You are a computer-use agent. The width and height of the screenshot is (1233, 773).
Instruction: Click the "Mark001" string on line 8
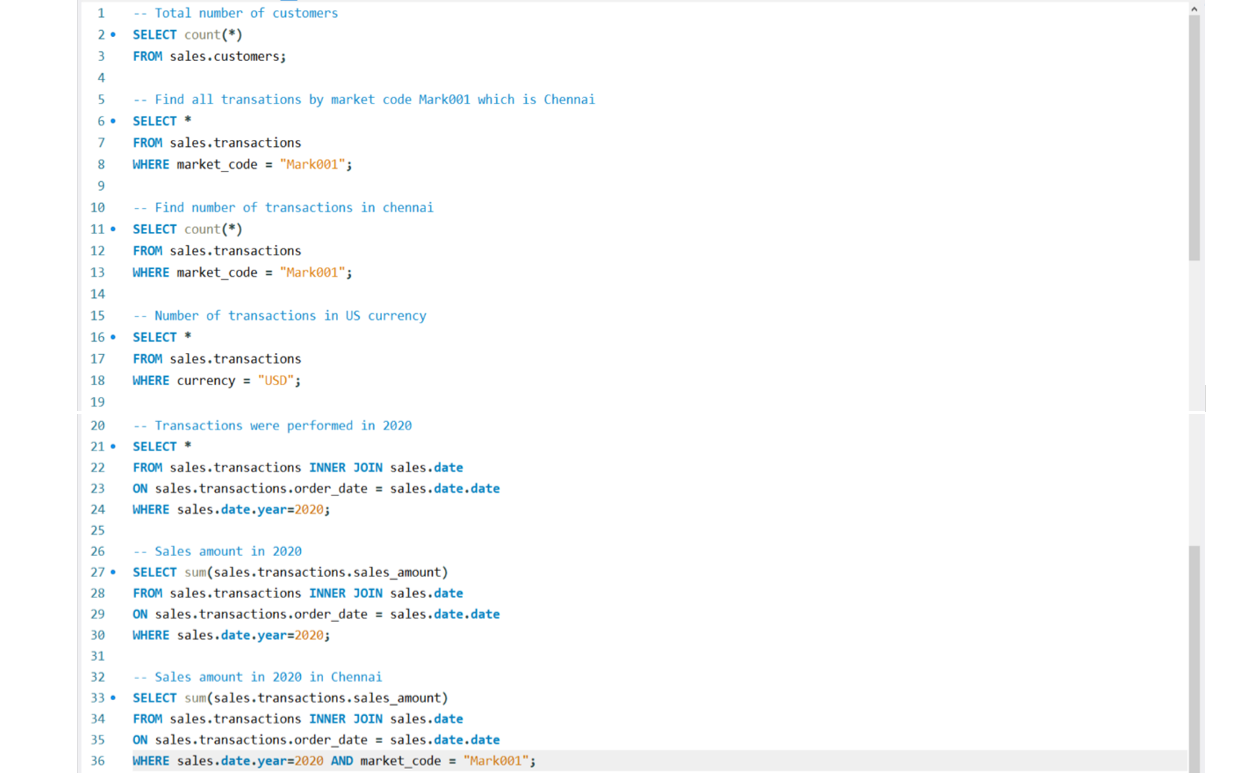tap(313, 165)
